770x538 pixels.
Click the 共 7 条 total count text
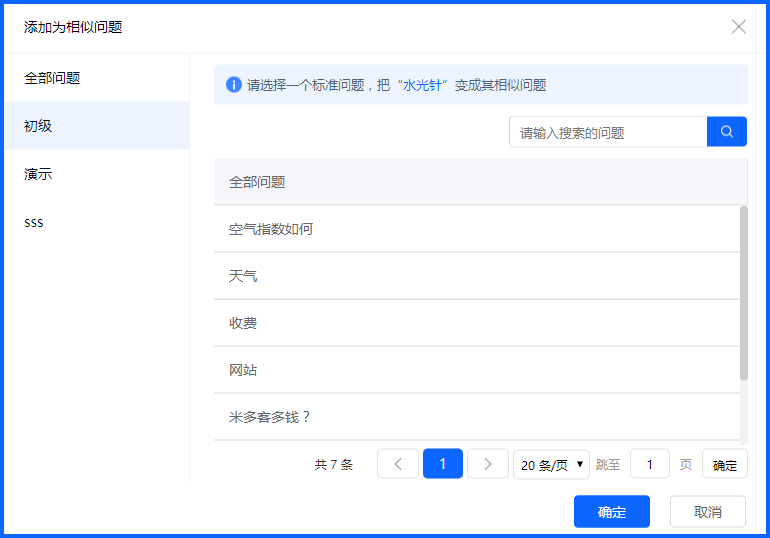333,464
